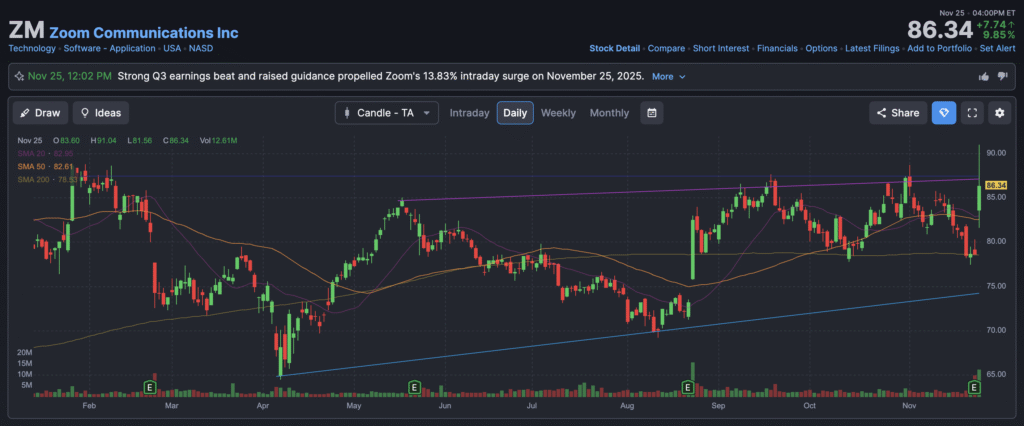Image resolution: width=1024 pixels, height=426 pixels.
Task: Click the thumbs up icon on news
Action: pyautogui.click(x=983, y=76)
